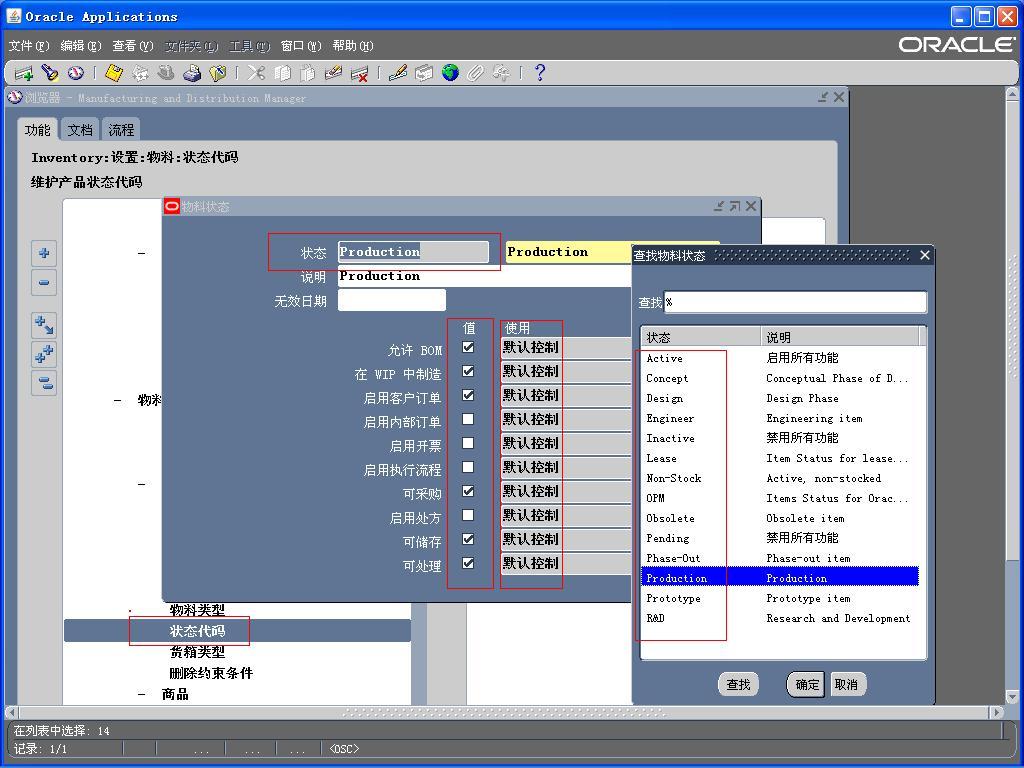Switch to the 流程 tab
This screenshot has height=768, width=1024.
(x=121, y=130)
